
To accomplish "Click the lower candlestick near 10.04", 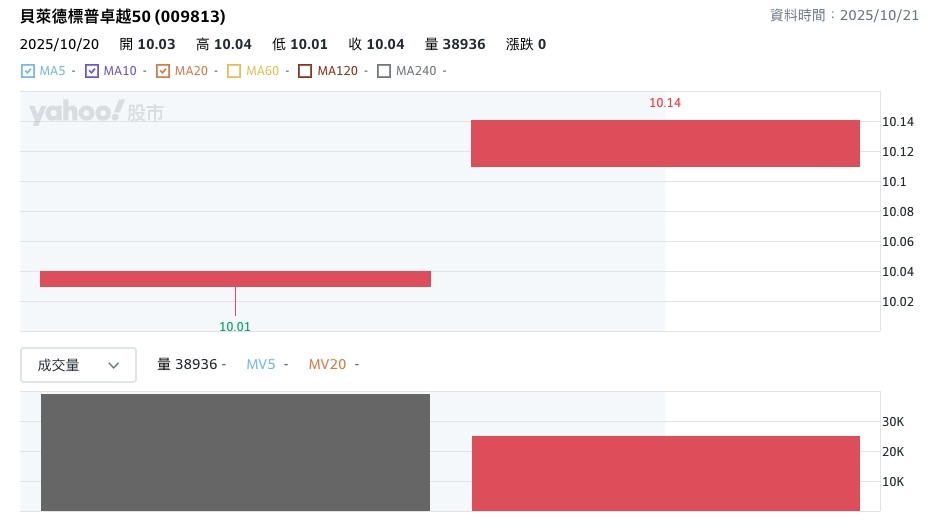I will tap(235, 279).
